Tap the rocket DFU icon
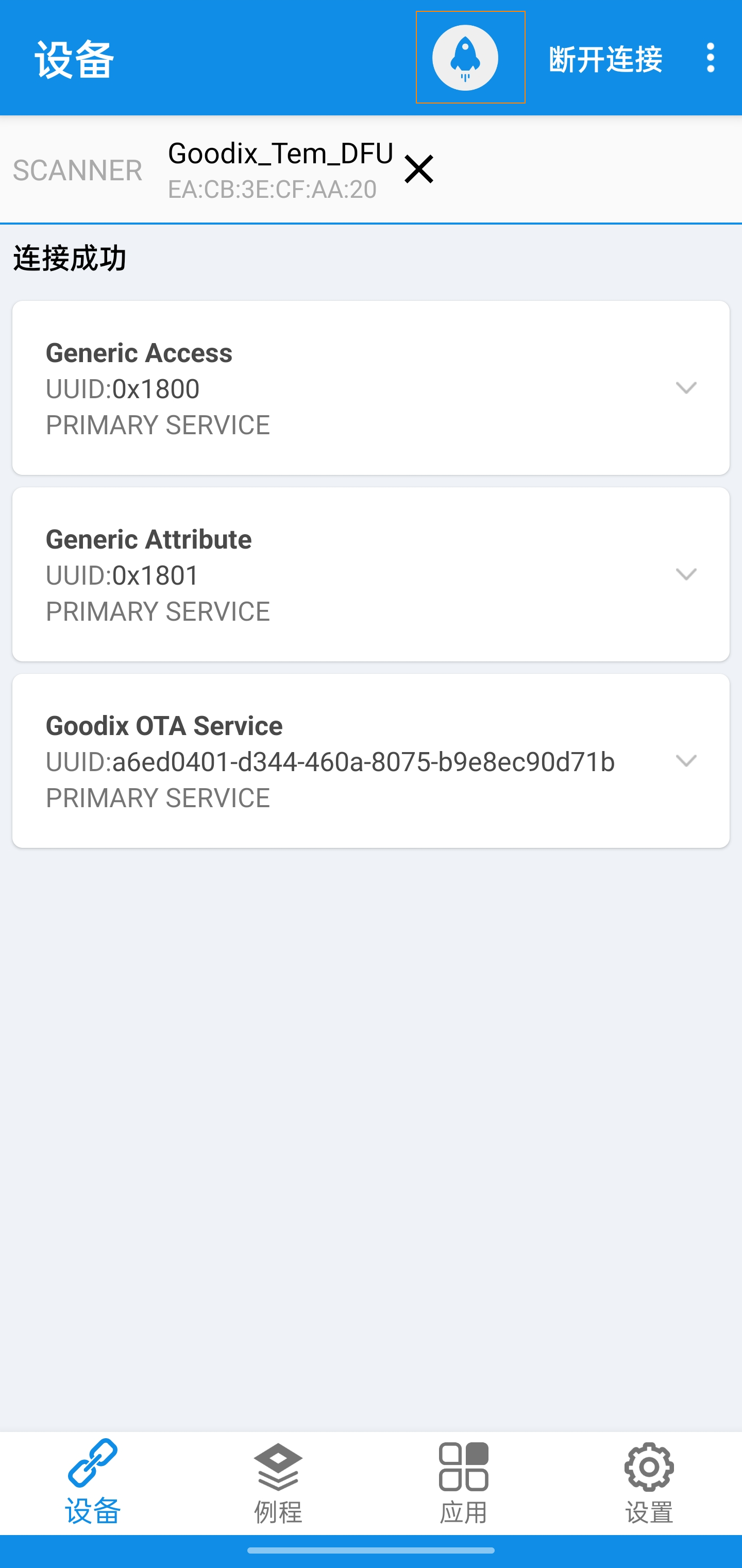The image size is (742, 1568). (465, 58)
